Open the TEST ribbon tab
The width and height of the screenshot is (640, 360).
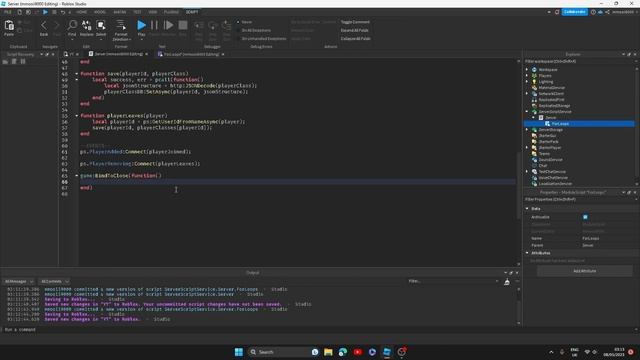(x=137, y=12)
